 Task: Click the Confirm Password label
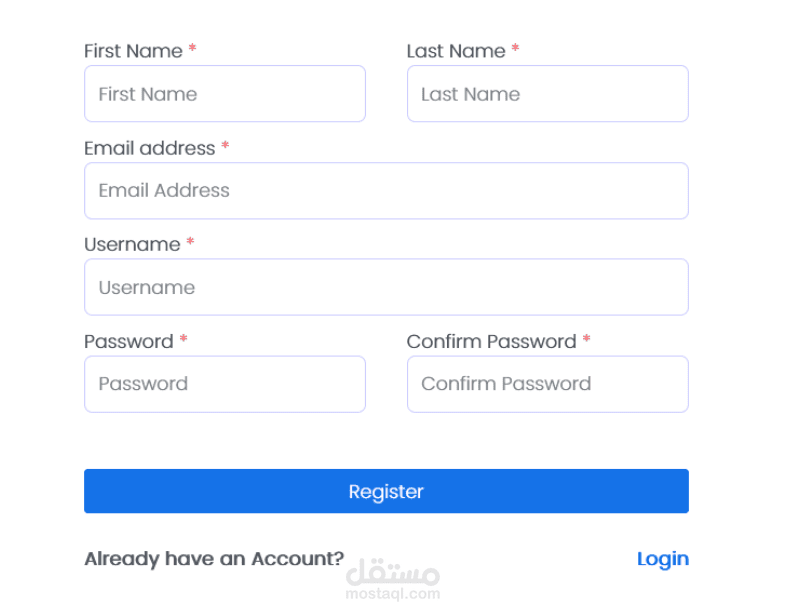[x=491, y=342]
